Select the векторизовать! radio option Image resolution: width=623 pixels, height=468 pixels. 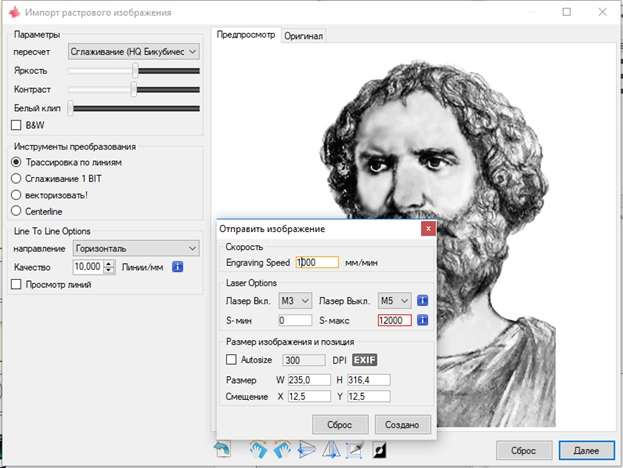pos(16,195)
